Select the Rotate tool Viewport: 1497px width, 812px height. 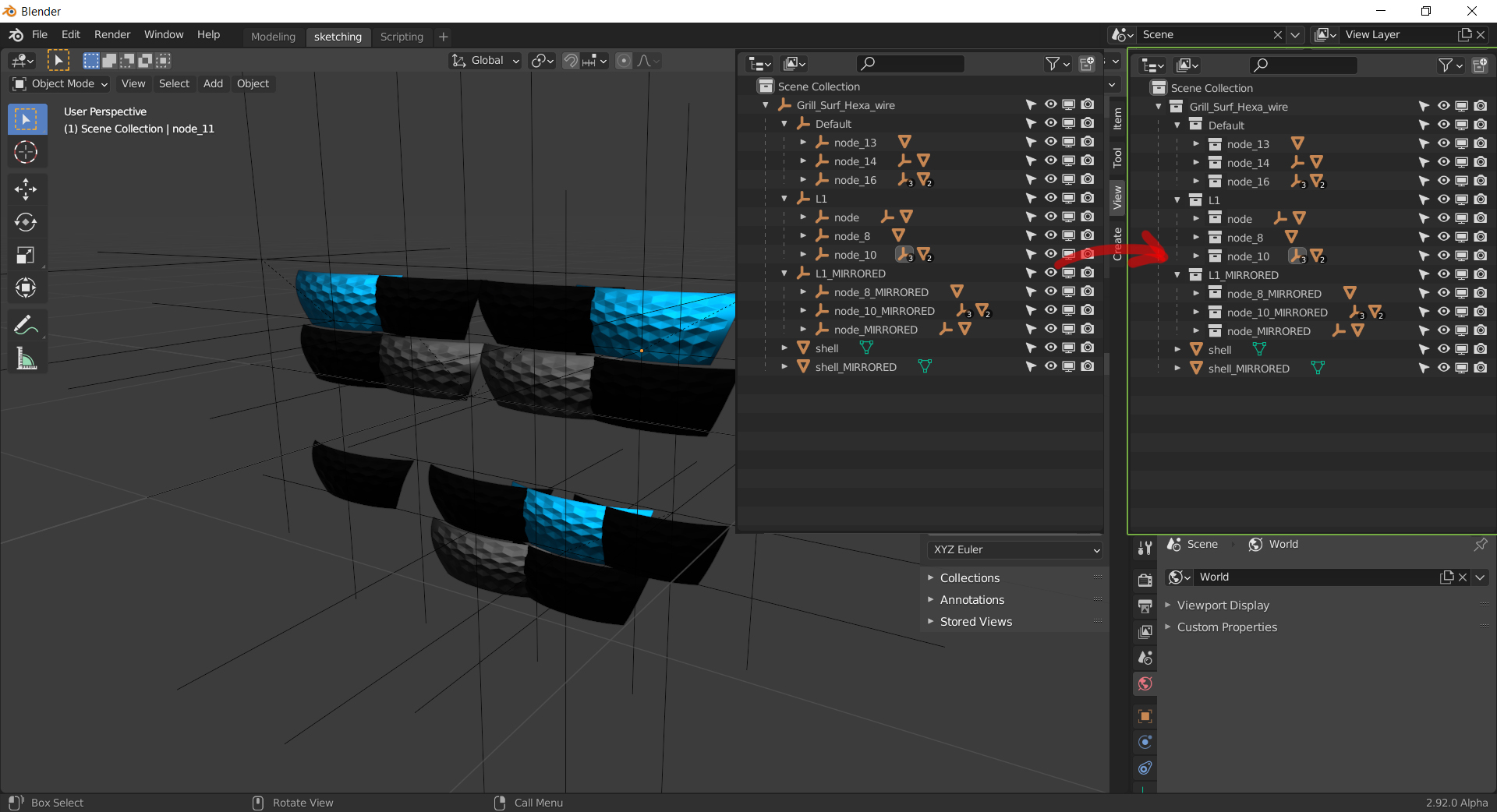coord(26,222)
